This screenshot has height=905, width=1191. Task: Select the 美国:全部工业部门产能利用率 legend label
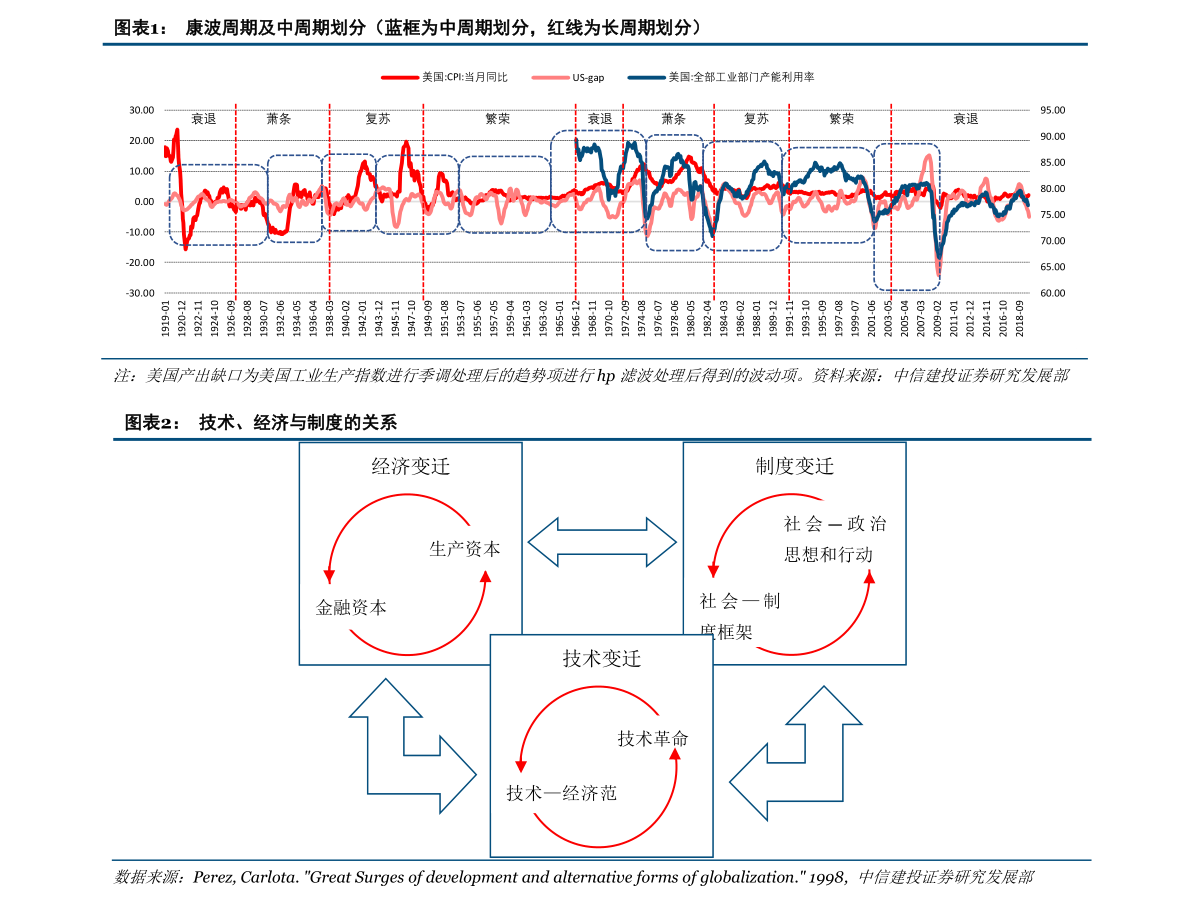coord(741,77)
